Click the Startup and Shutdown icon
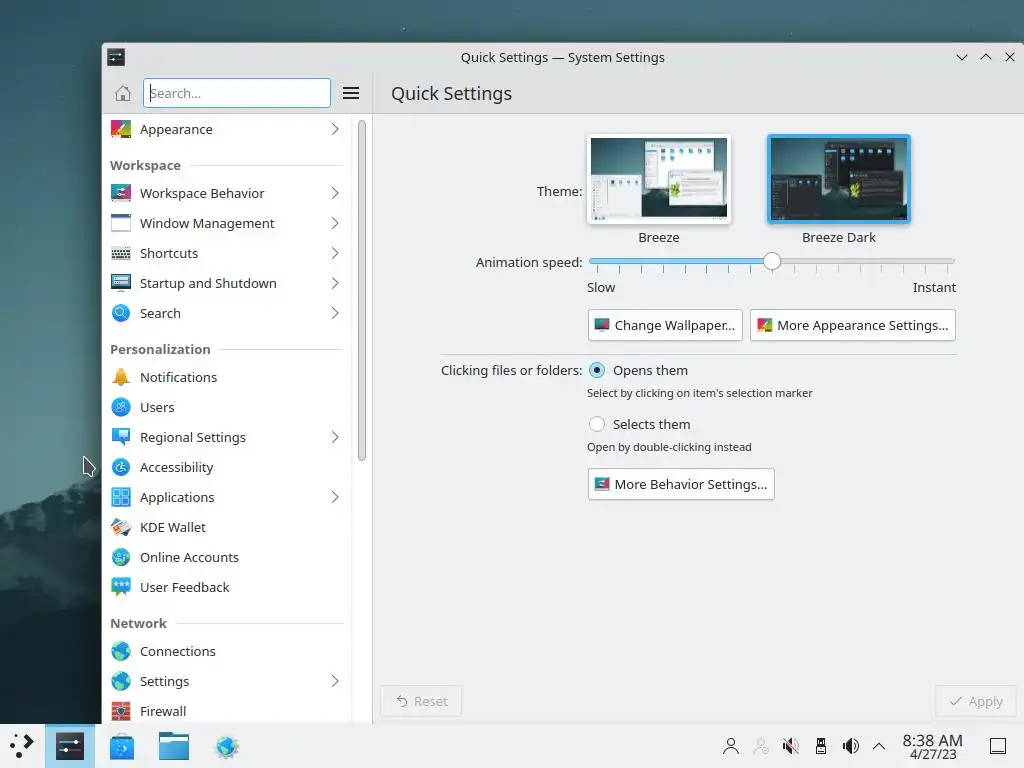This screenshot has width=1024, height=768. click(121, 283)
